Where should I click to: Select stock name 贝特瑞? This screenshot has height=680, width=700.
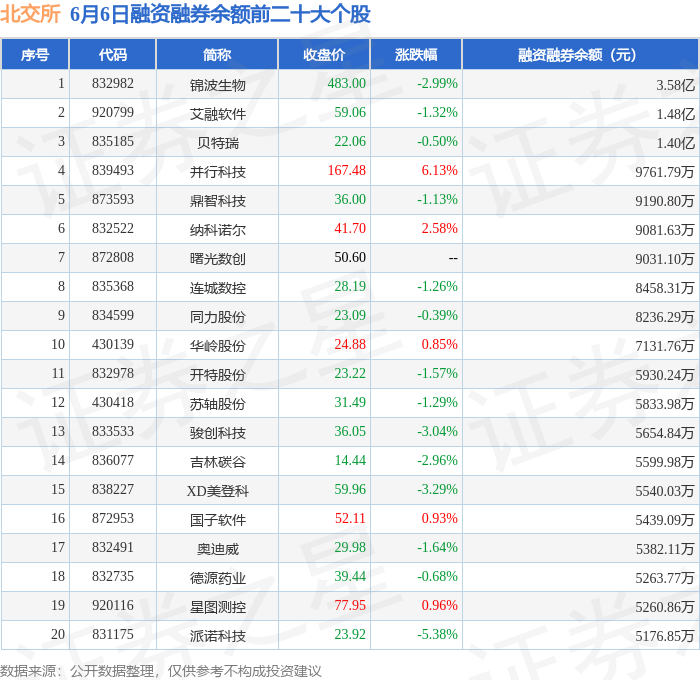click(x=217, y=143)
